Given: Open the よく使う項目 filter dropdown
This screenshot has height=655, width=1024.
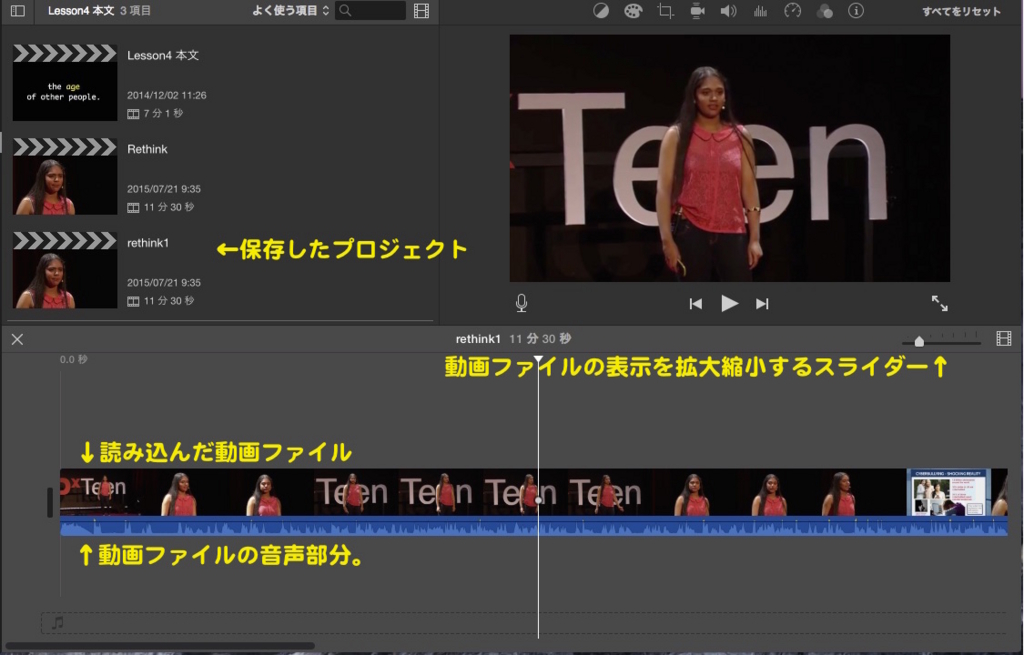Looking at the screenshot, I should pos(290,10).
